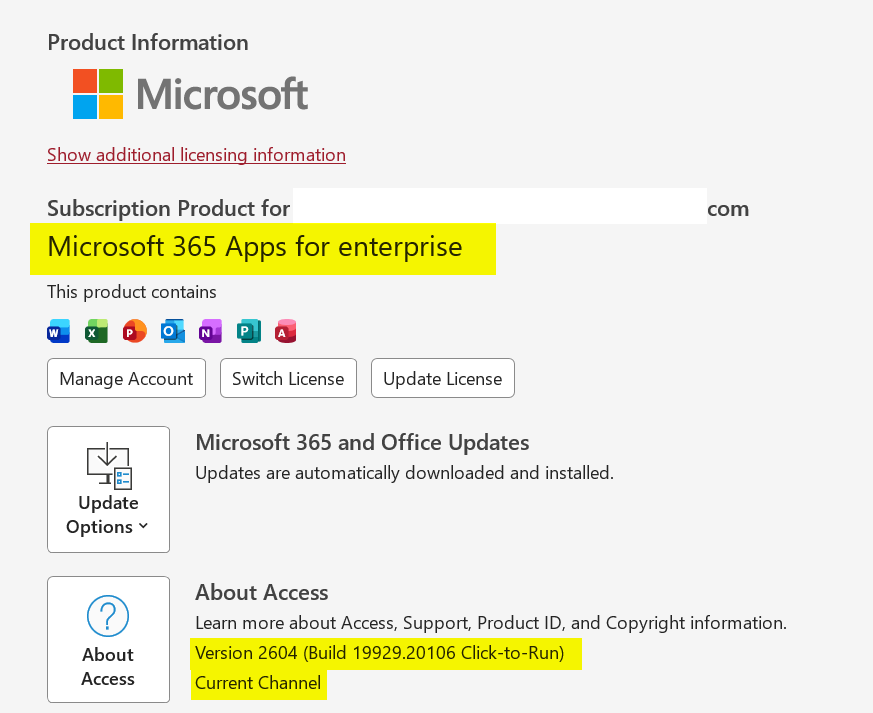Click the Excel app icon
Image resolution: width=873 pixels, height=713 pixels.
(96, 331)
